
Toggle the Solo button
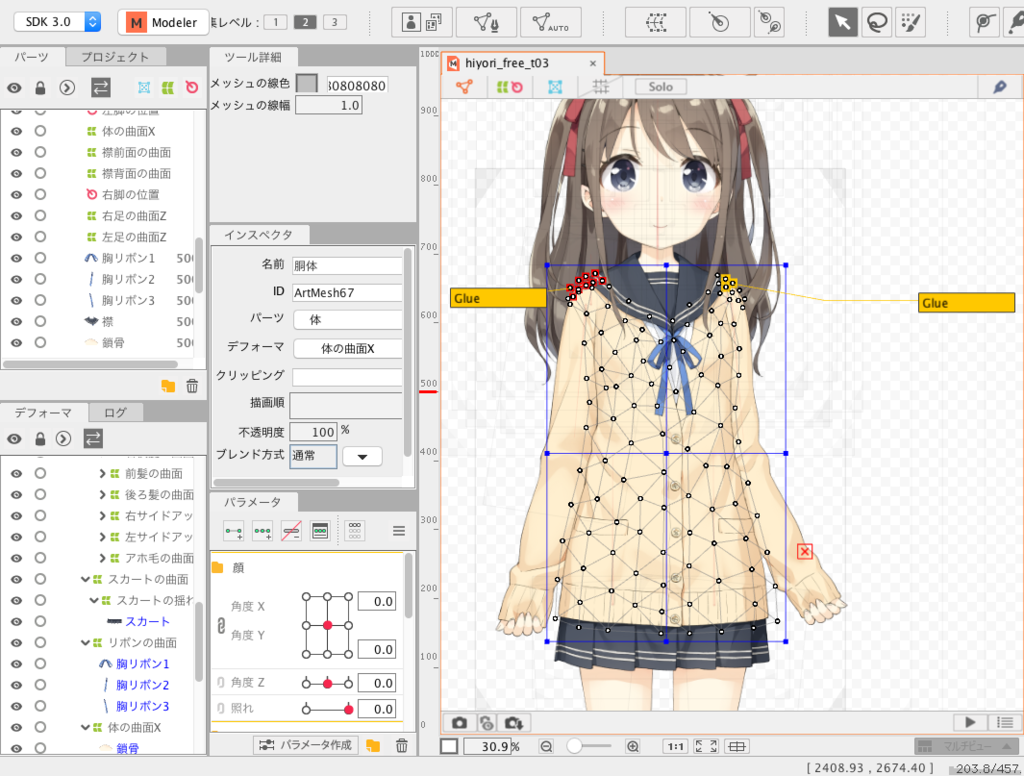point(660,87)
